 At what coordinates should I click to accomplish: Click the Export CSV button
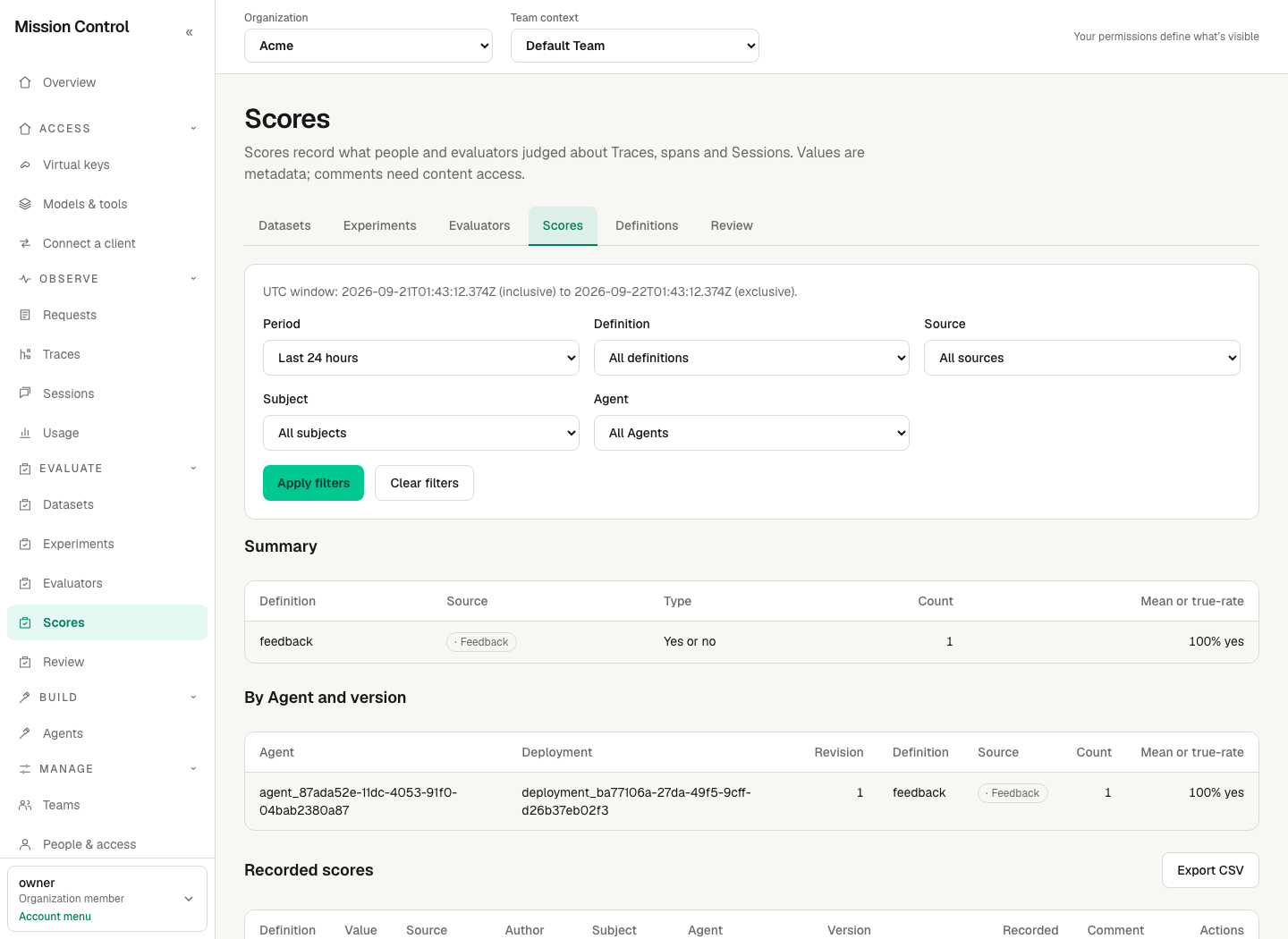coord(1210,870)
